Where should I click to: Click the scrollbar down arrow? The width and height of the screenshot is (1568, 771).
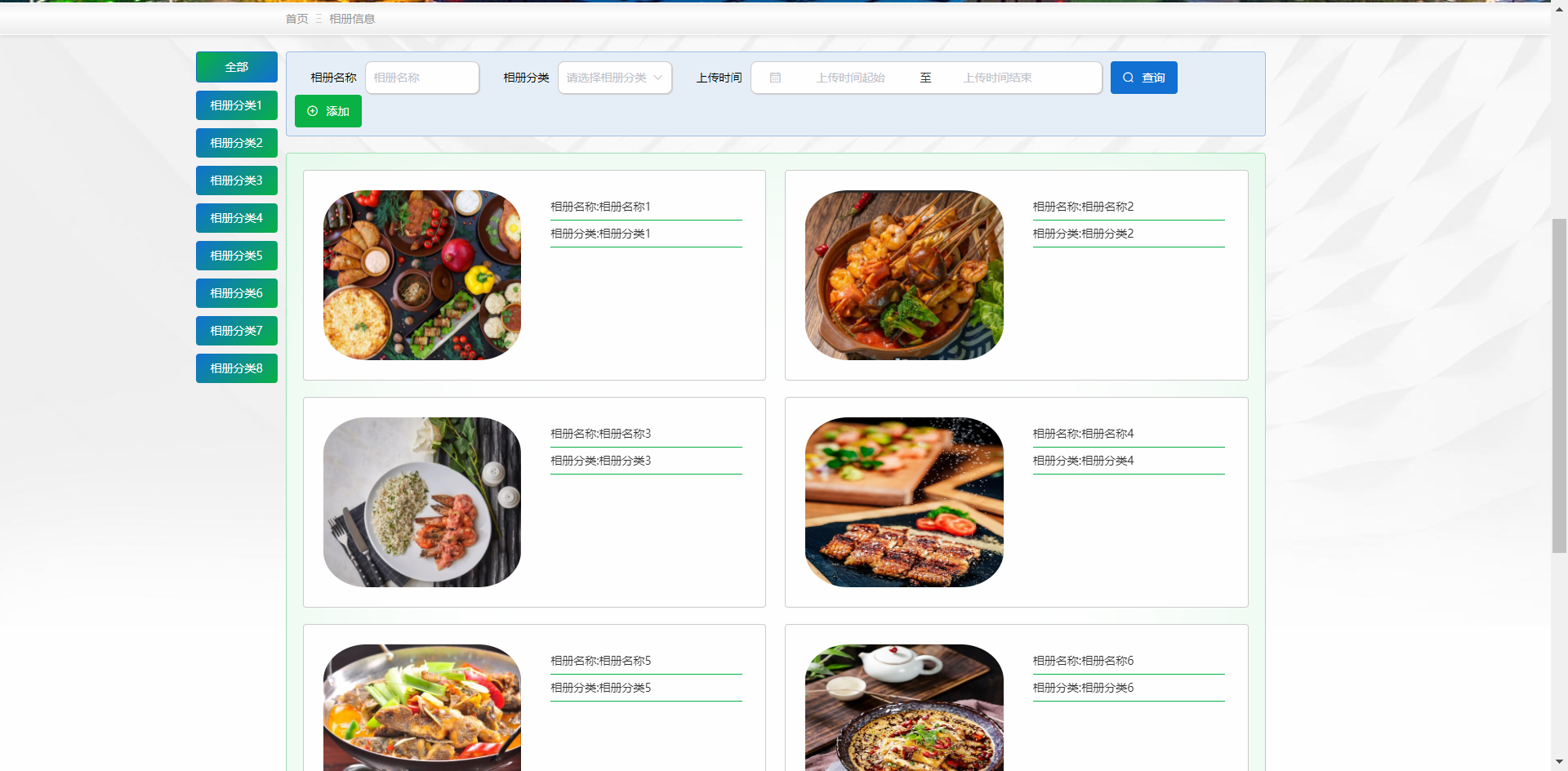click(1559, 763)
